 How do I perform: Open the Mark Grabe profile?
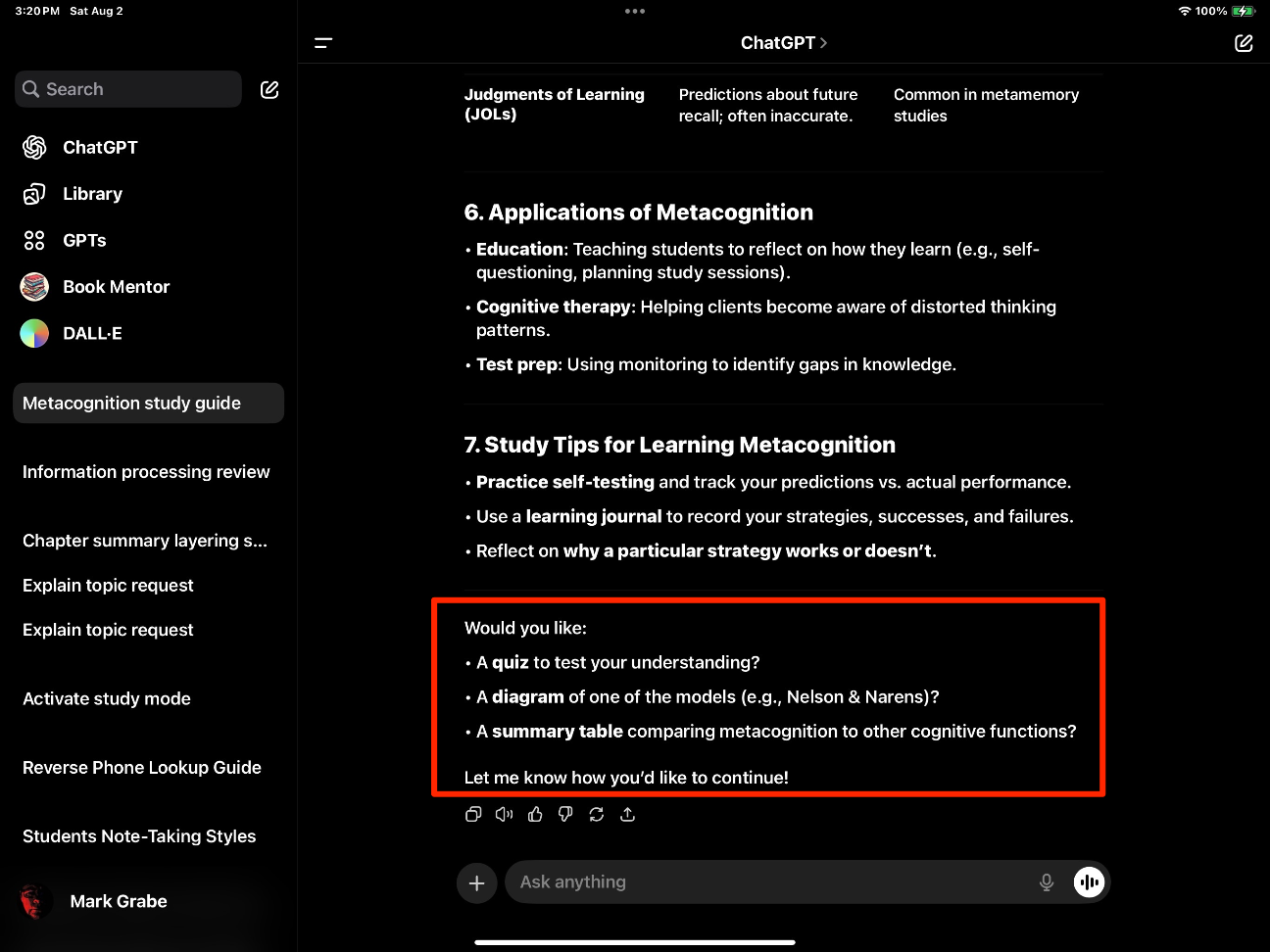[x=118, y=901]
